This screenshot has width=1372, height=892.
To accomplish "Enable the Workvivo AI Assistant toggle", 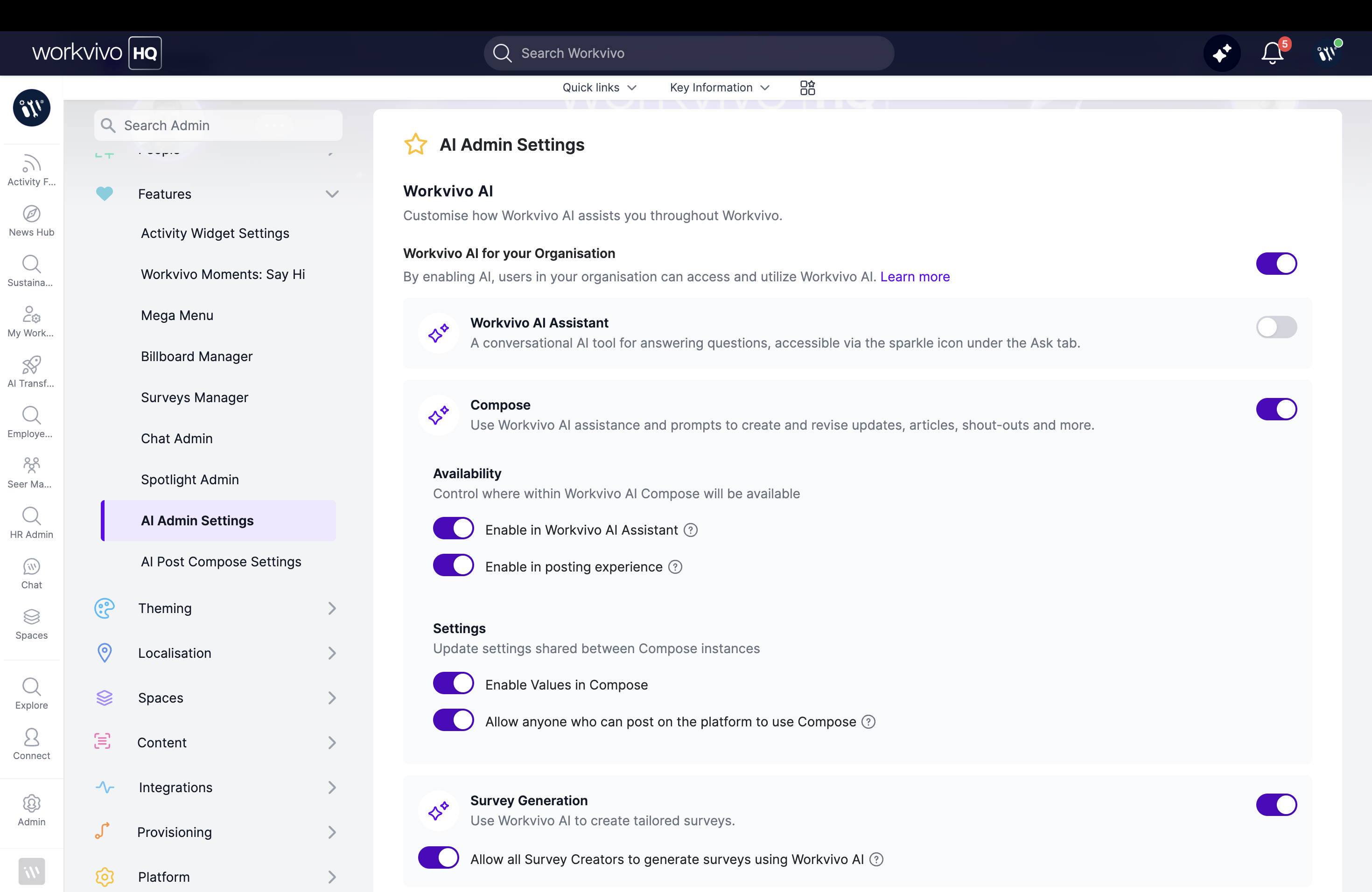I will click(x=1276, y=328).
